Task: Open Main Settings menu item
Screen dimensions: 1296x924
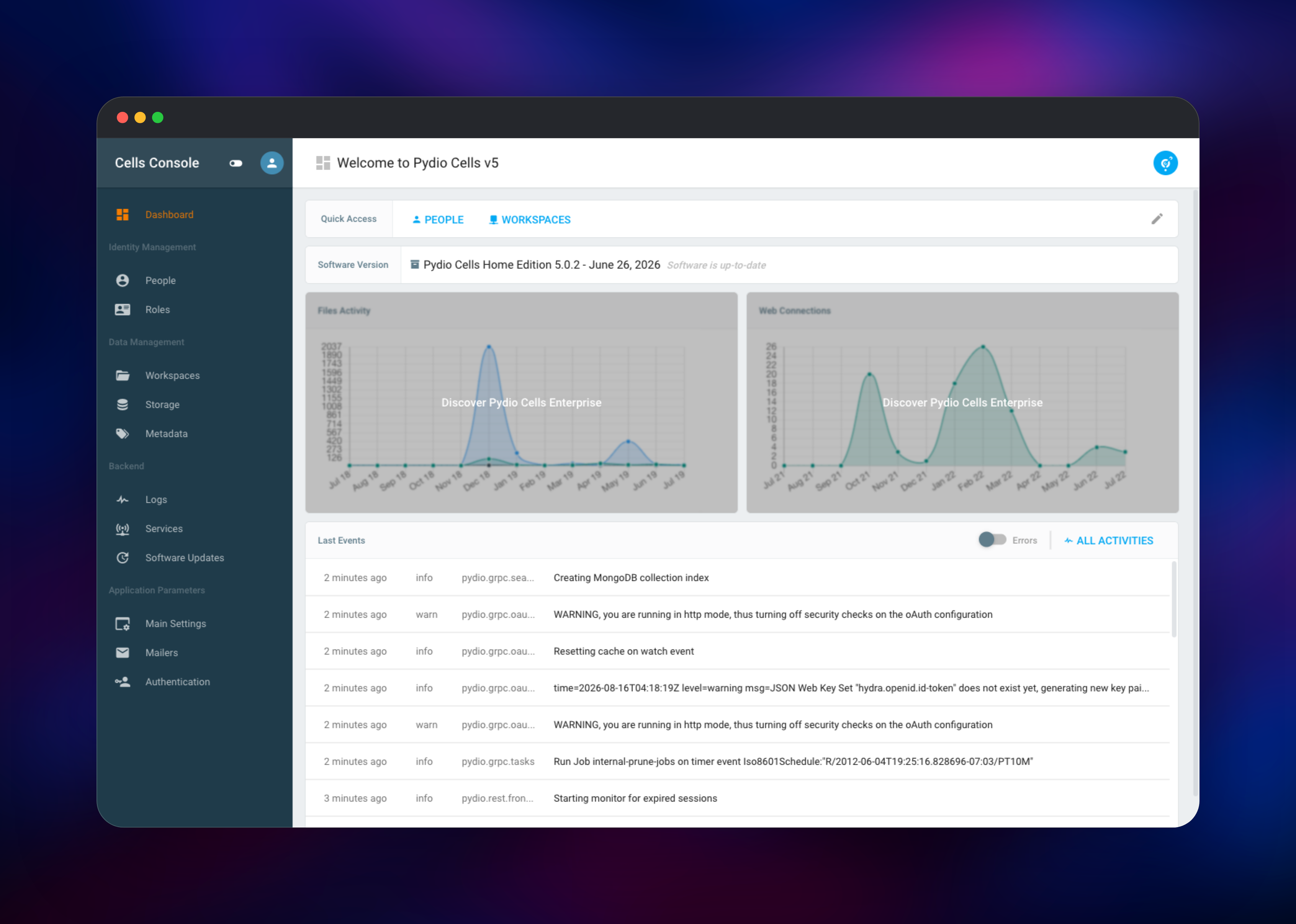Action: coord(195,623)
